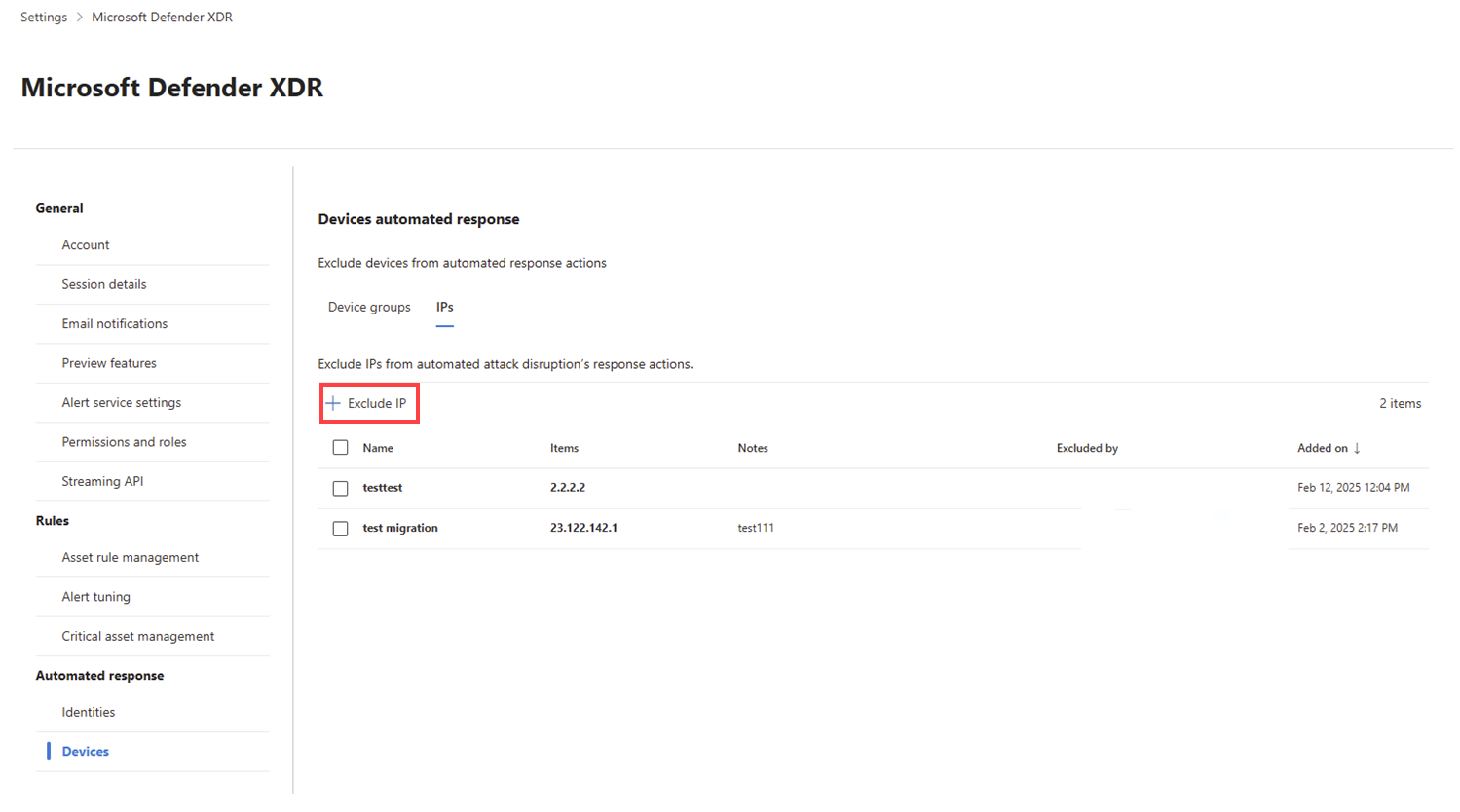Select Devices under Automated response
The image size is (1460, 812).
[86, 752]
